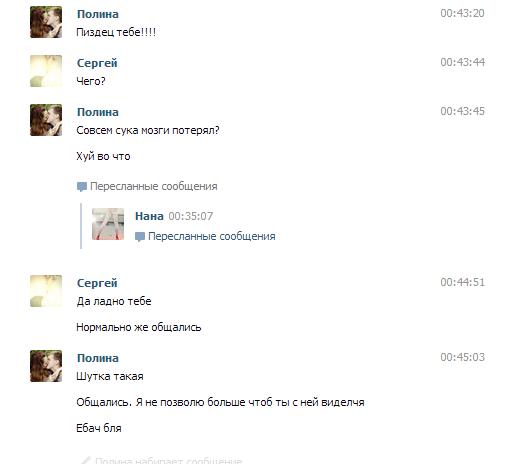Open Полина's avatar in the first message

(46, 22)
